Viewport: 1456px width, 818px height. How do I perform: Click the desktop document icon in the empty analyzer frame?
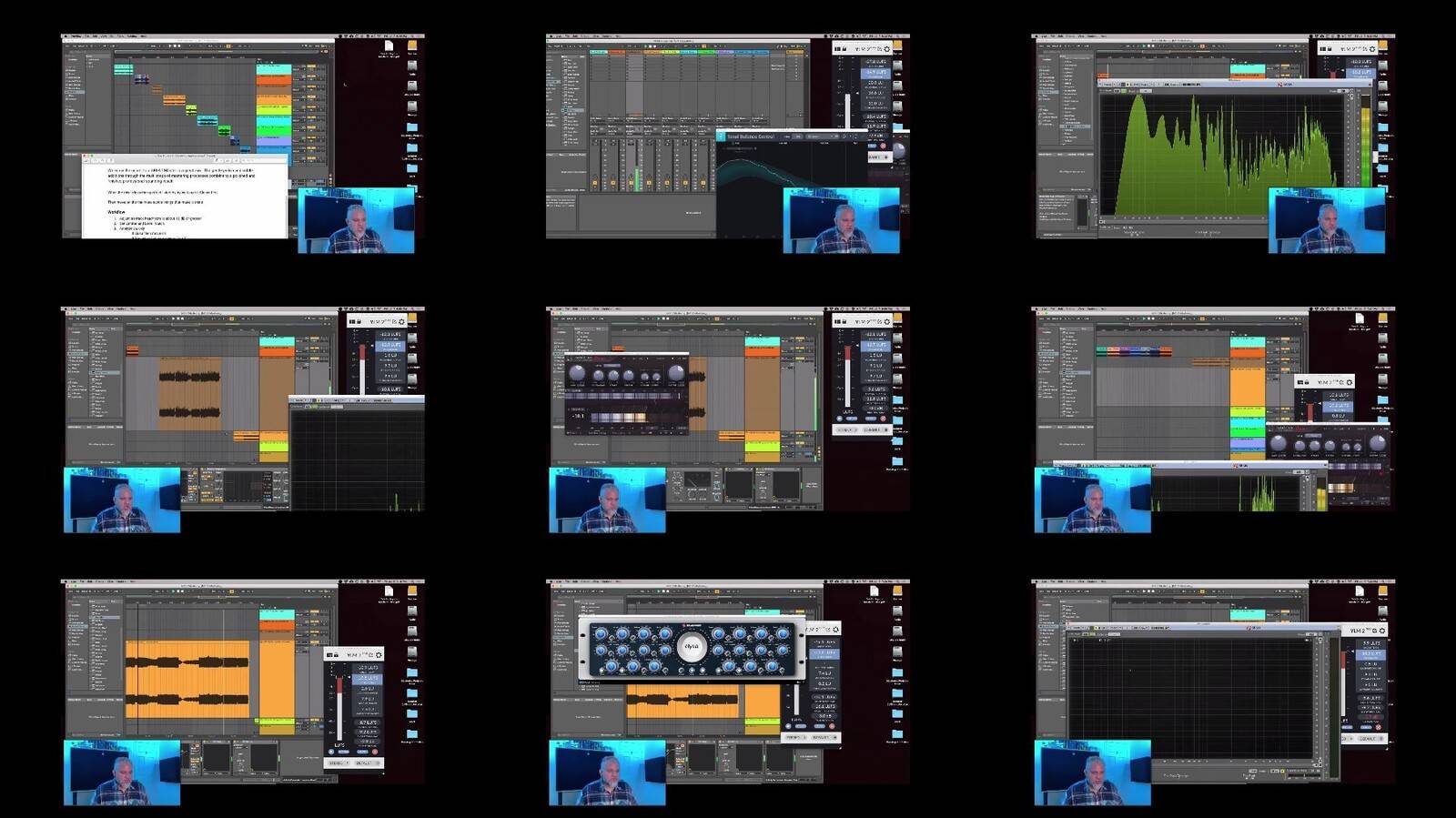click(1359, 591)
